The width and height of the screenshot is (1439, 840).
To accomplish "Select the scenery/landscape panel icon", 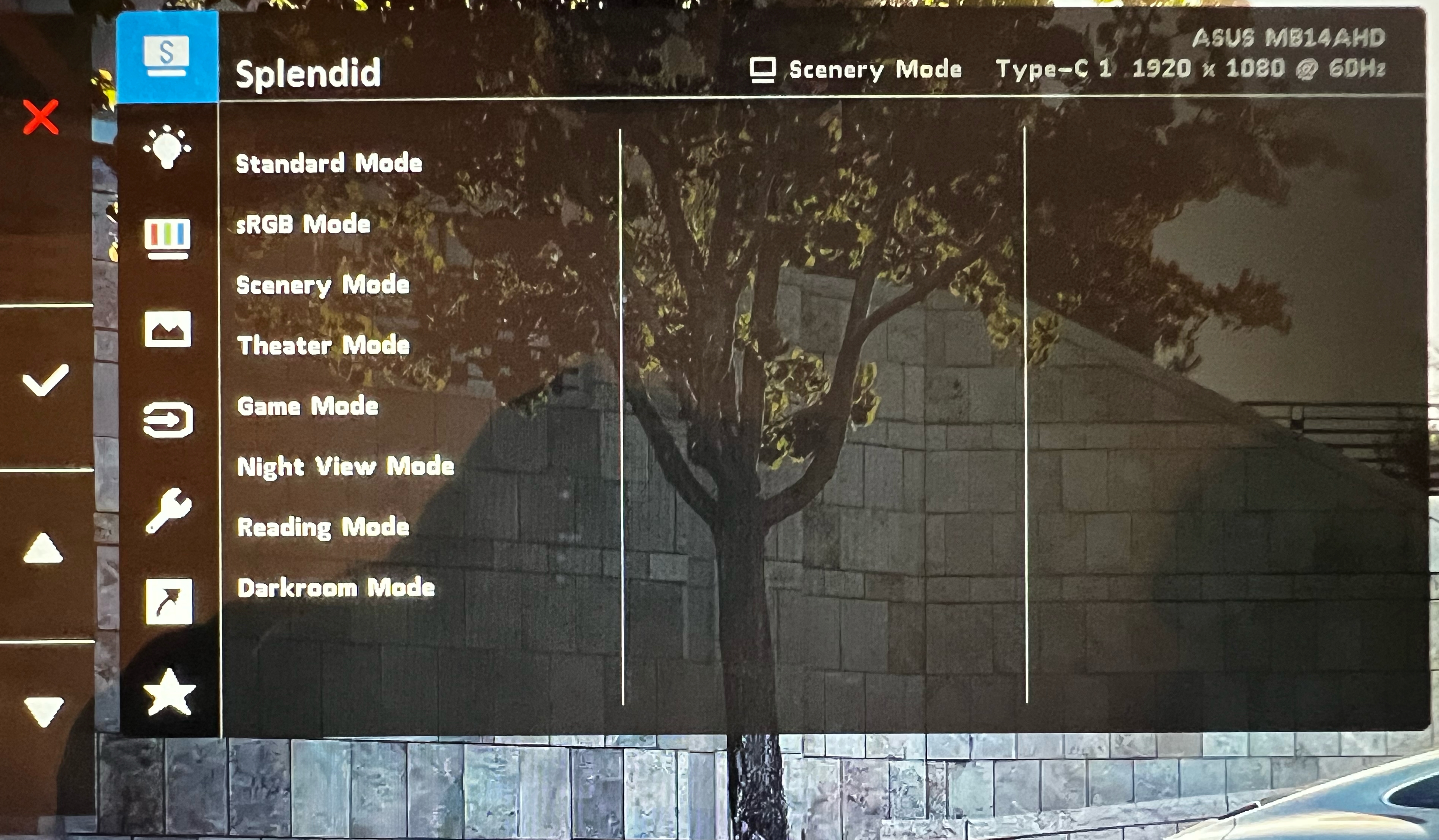I will [x=168, y=328].
